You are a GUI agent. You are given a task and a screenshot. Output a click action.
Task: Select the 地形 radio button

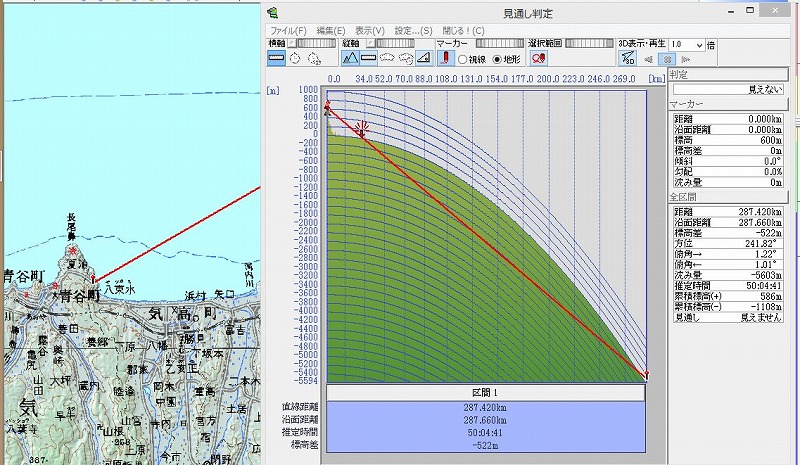tap(497, 60)
